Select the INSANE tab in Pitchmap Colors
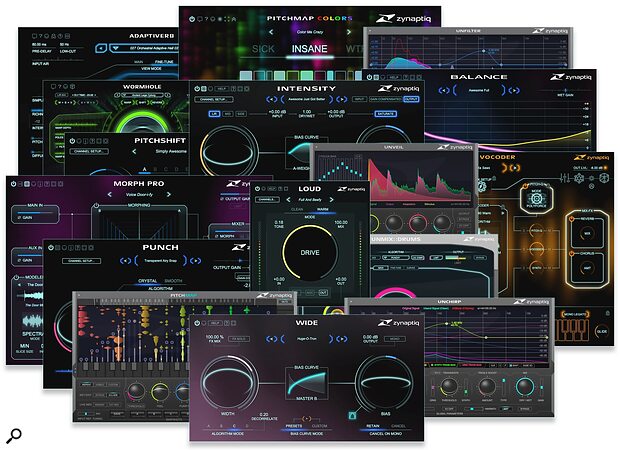 click(309, 49)
